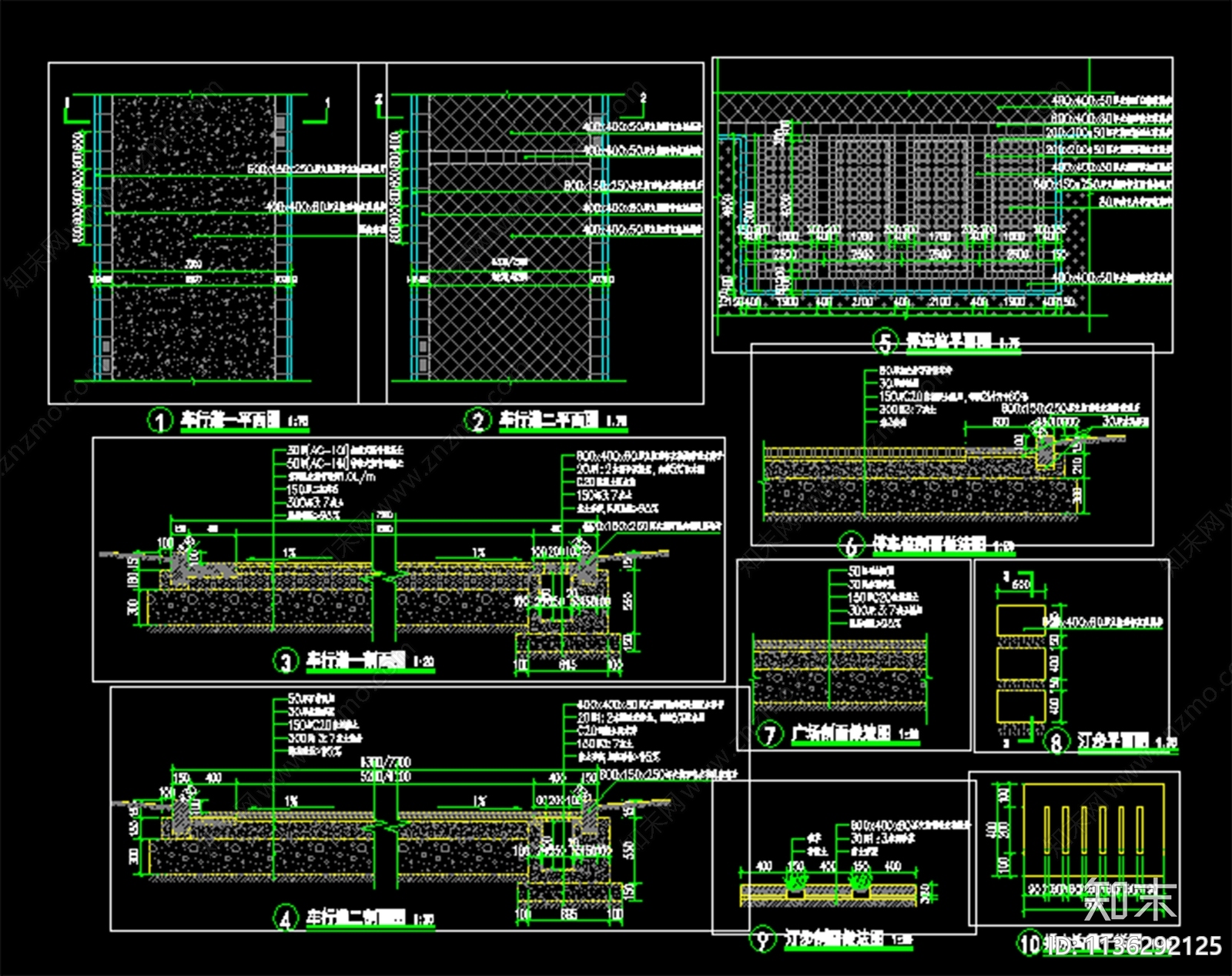Click the circled number 4 drawing marker
Screen dimensions: 1232x976
click(x=286, y=918)
